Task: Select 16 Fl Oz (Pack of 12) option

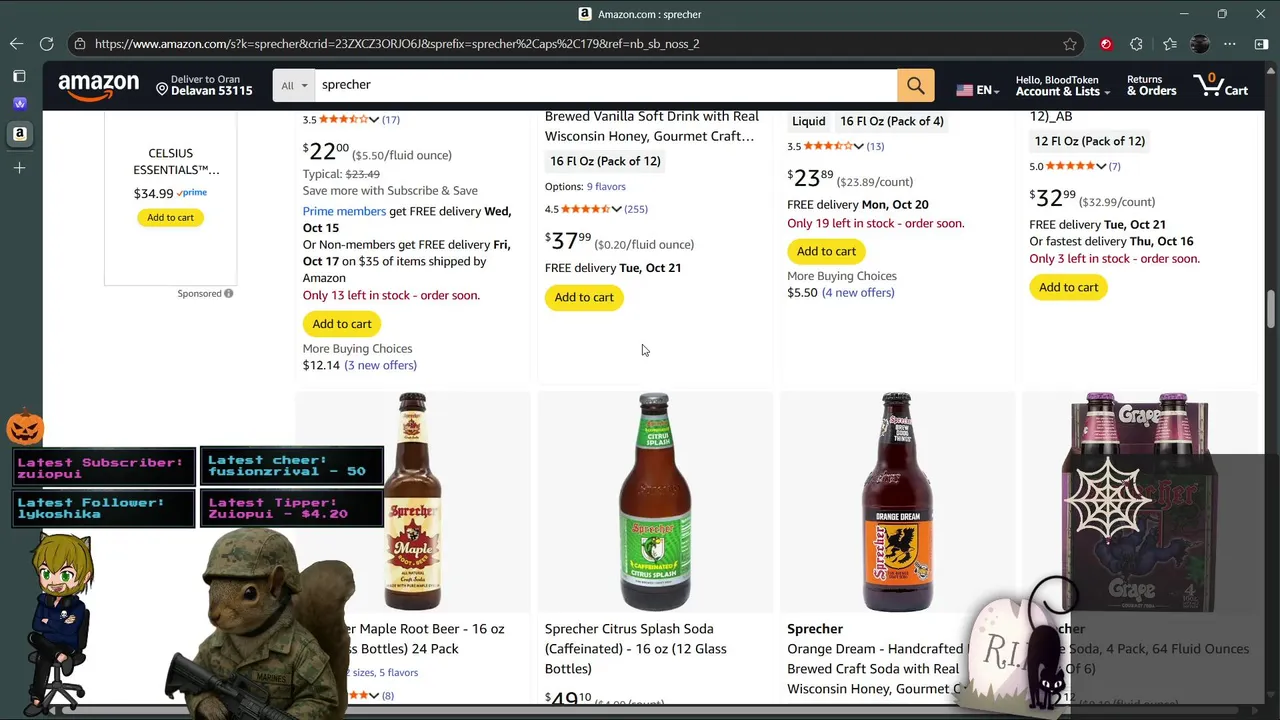Action: coord(605,161)
